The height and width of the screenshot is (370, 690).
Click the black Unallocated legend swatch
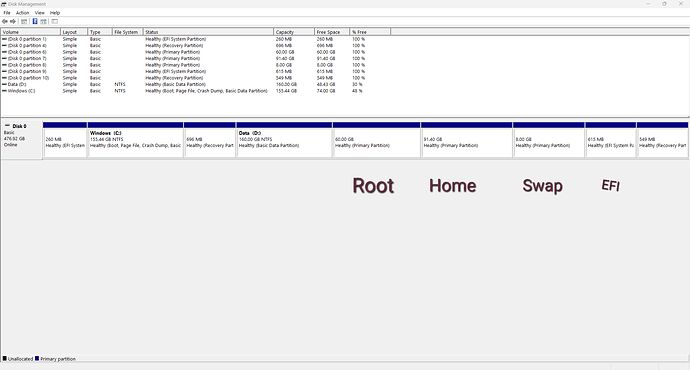click(x=5, y=359)
